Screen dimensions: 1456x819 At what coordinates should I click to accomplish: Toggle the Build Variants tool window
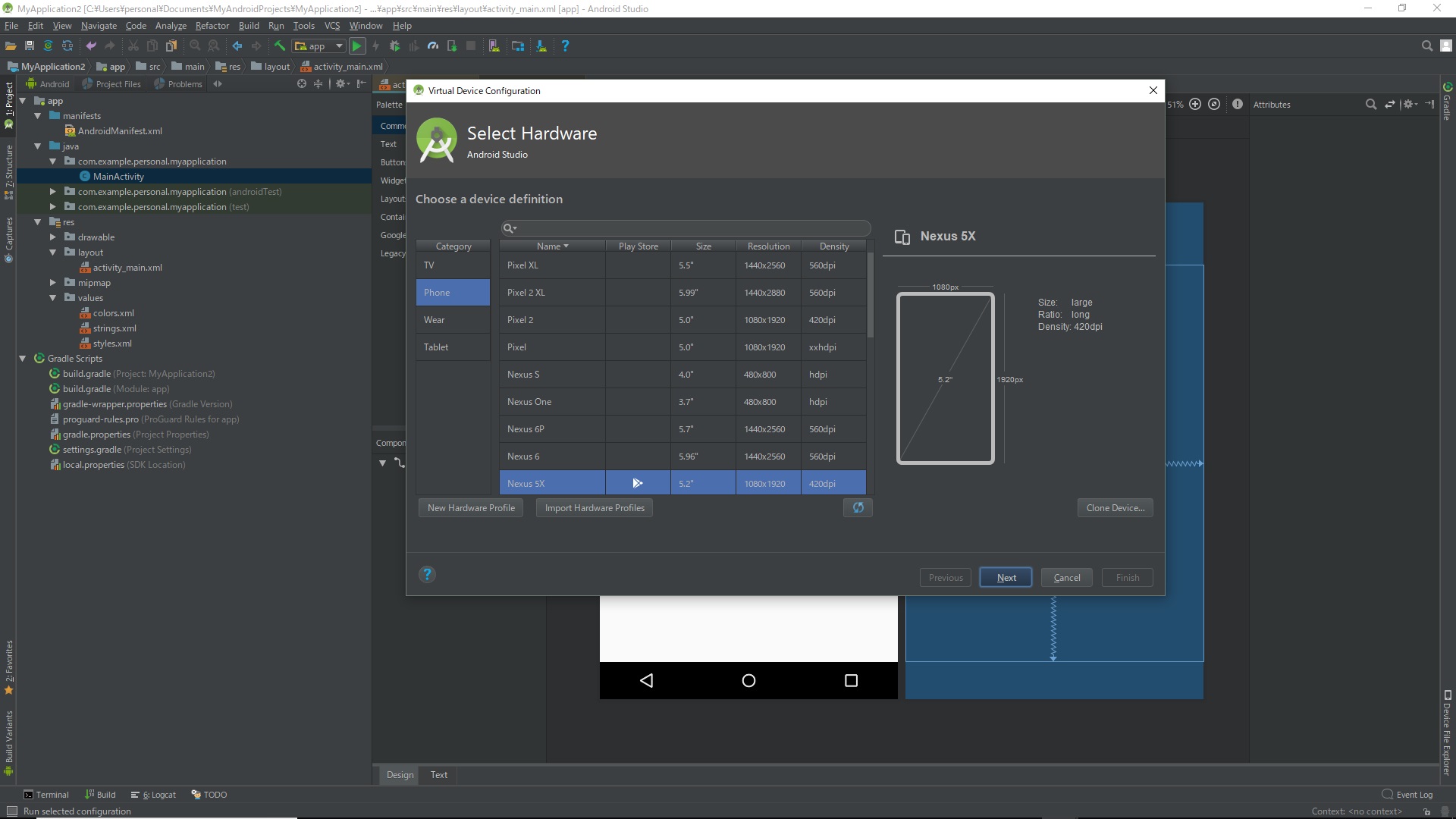(8, 743)
